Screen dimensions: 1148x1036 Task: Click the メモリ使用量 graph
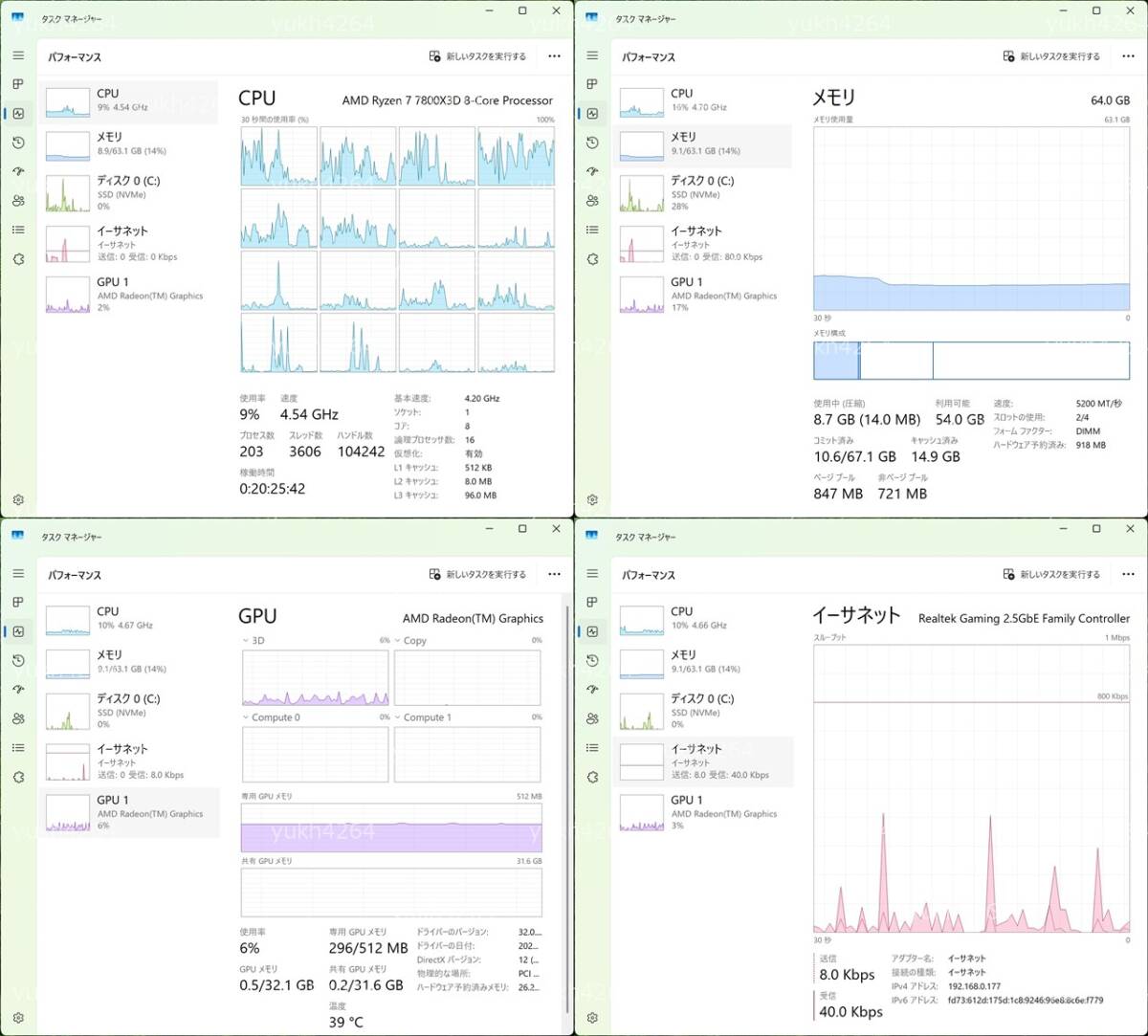(x=971, y=218)
